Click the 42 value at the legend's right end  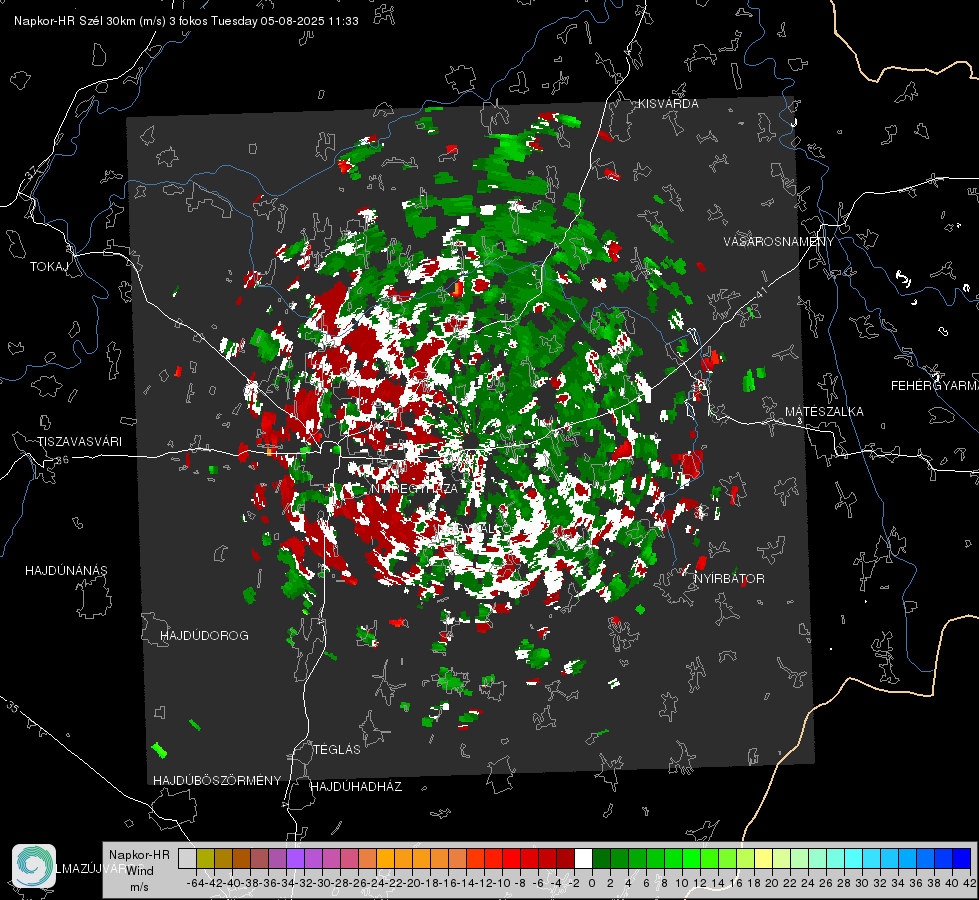click(x=970, y=883)
